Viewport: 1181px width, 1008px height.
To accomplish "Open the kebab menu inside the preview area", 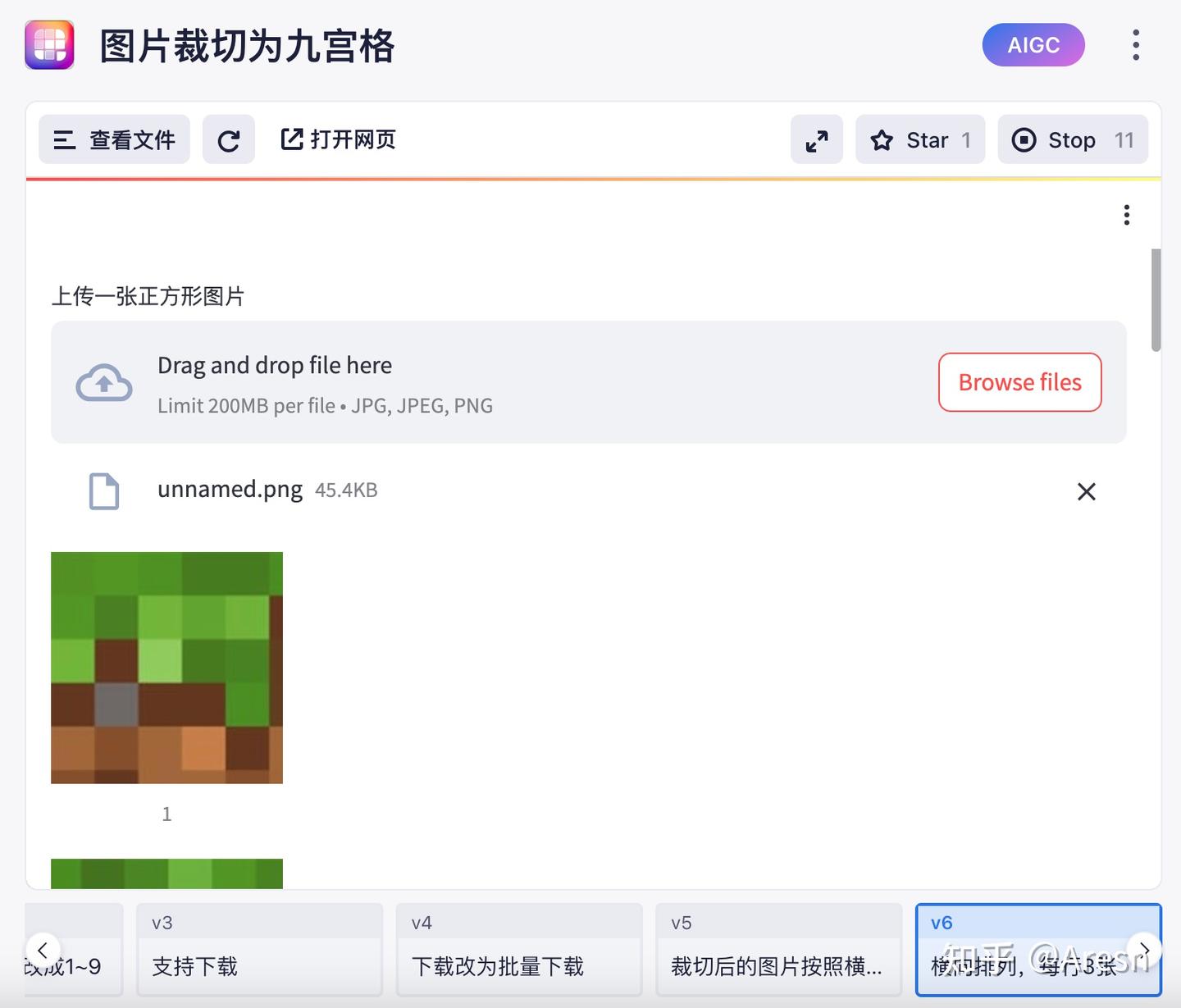I will click(x=1126, y=215).
